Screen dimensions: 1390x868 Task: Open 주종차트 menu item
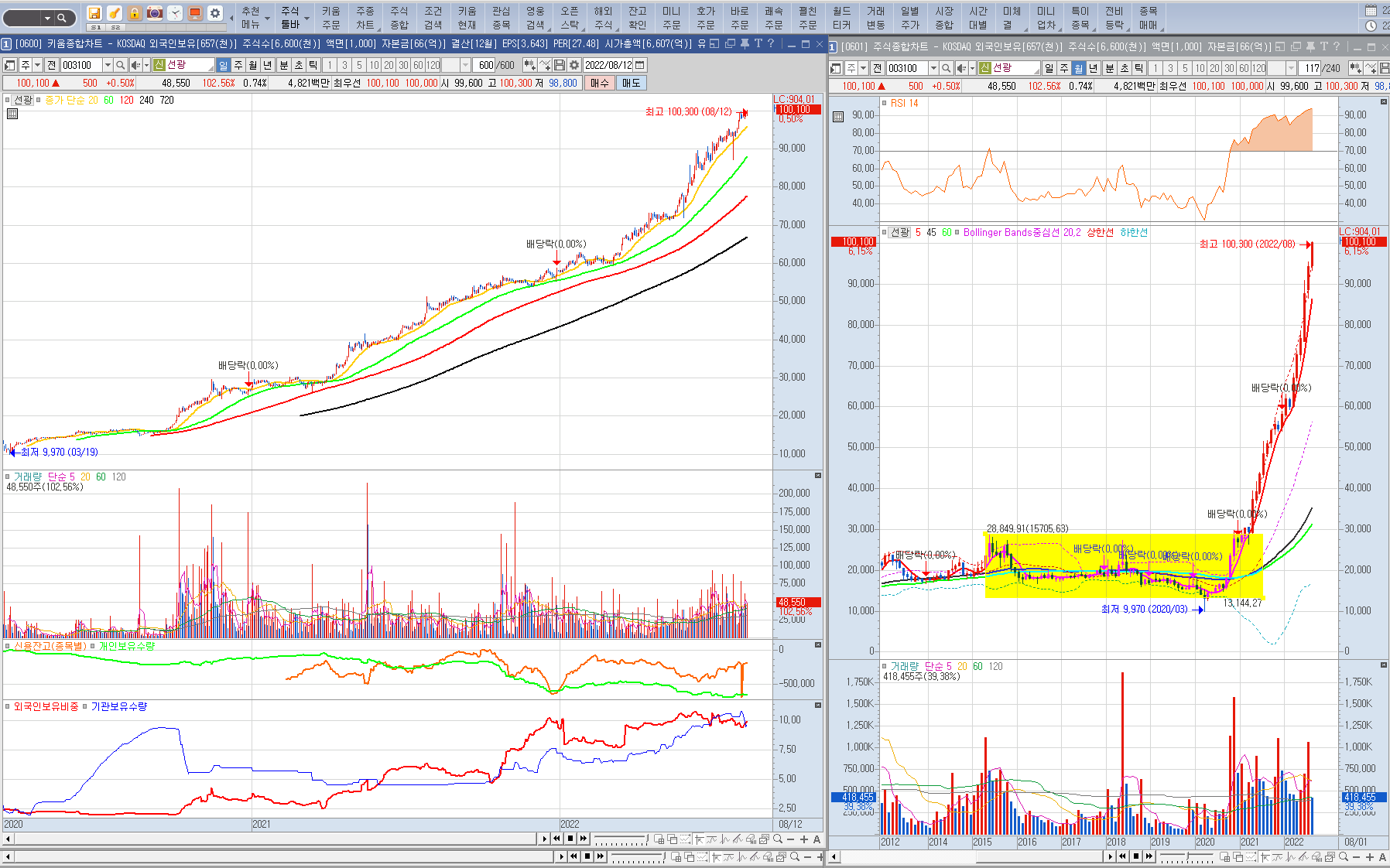(x=365, y=18)
